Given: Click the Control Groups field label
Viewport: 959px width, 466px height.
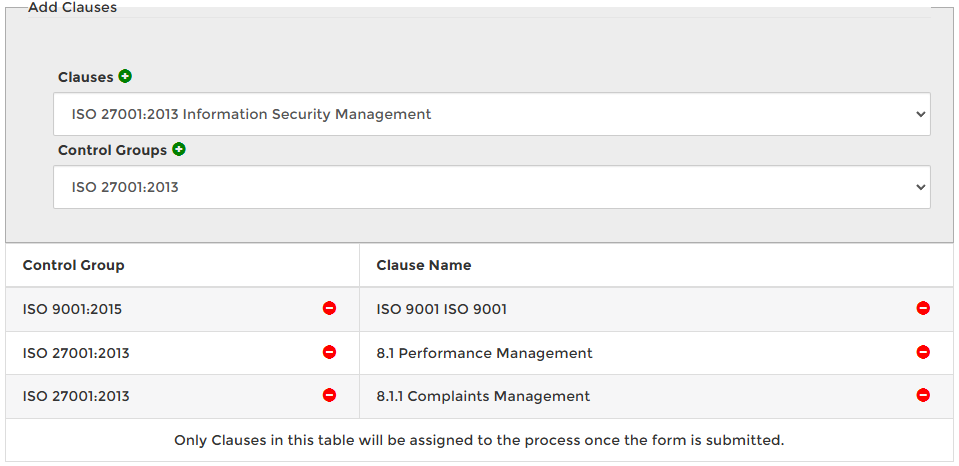Looking at the screenshot, I should (112, 150).
